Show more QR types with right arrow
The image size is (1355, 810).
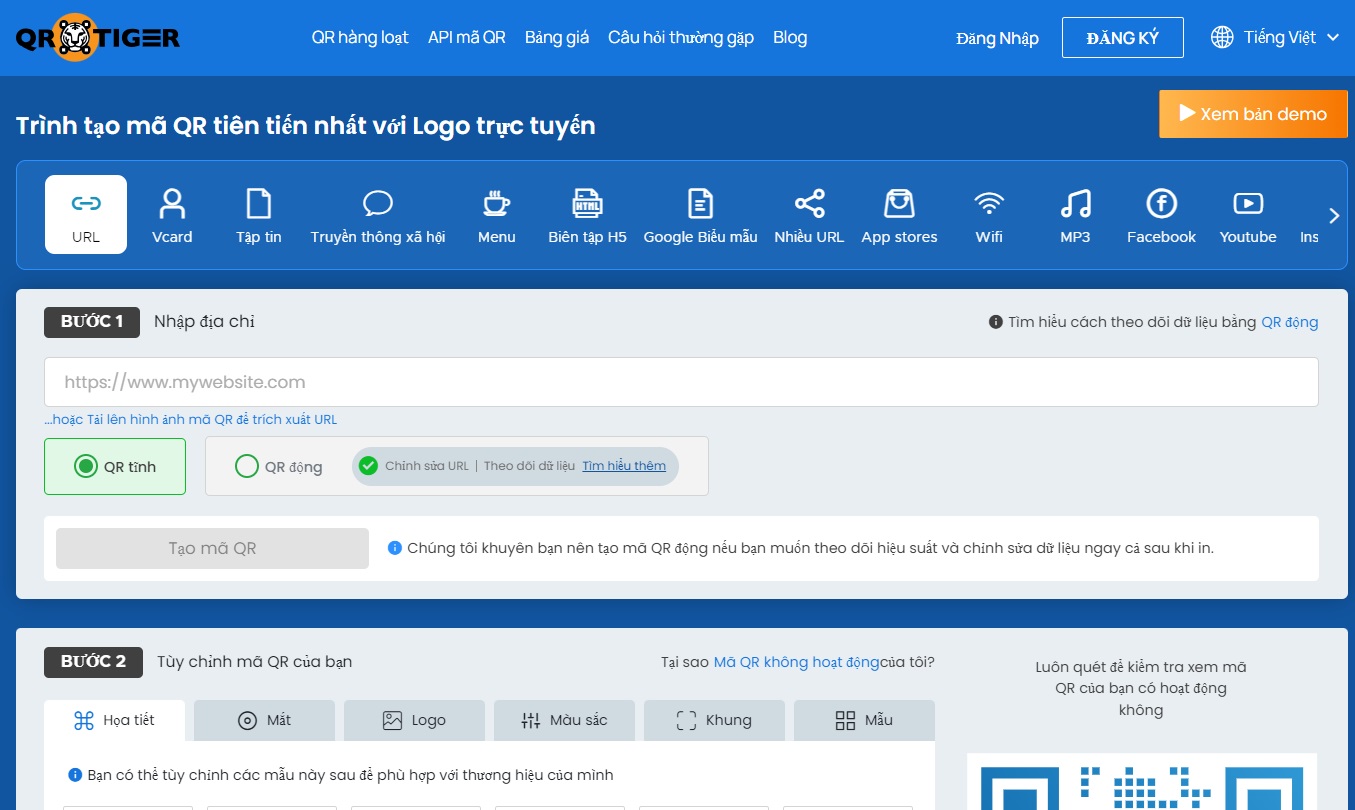[x=1333, y=216]
